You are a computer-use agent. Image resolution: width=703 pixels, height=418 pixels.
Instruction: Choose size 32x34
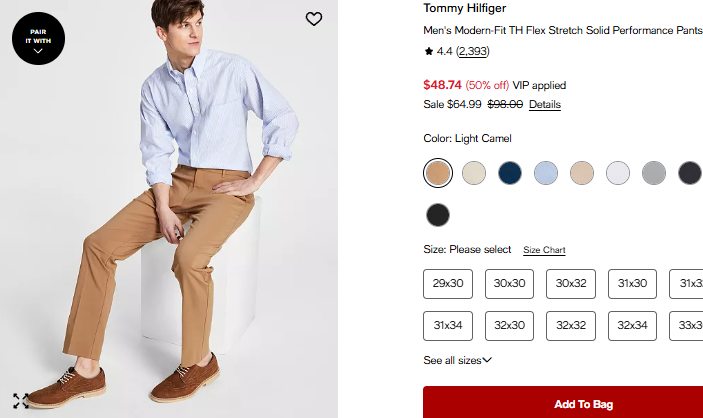pyautogui.click(x=632, y=326)
